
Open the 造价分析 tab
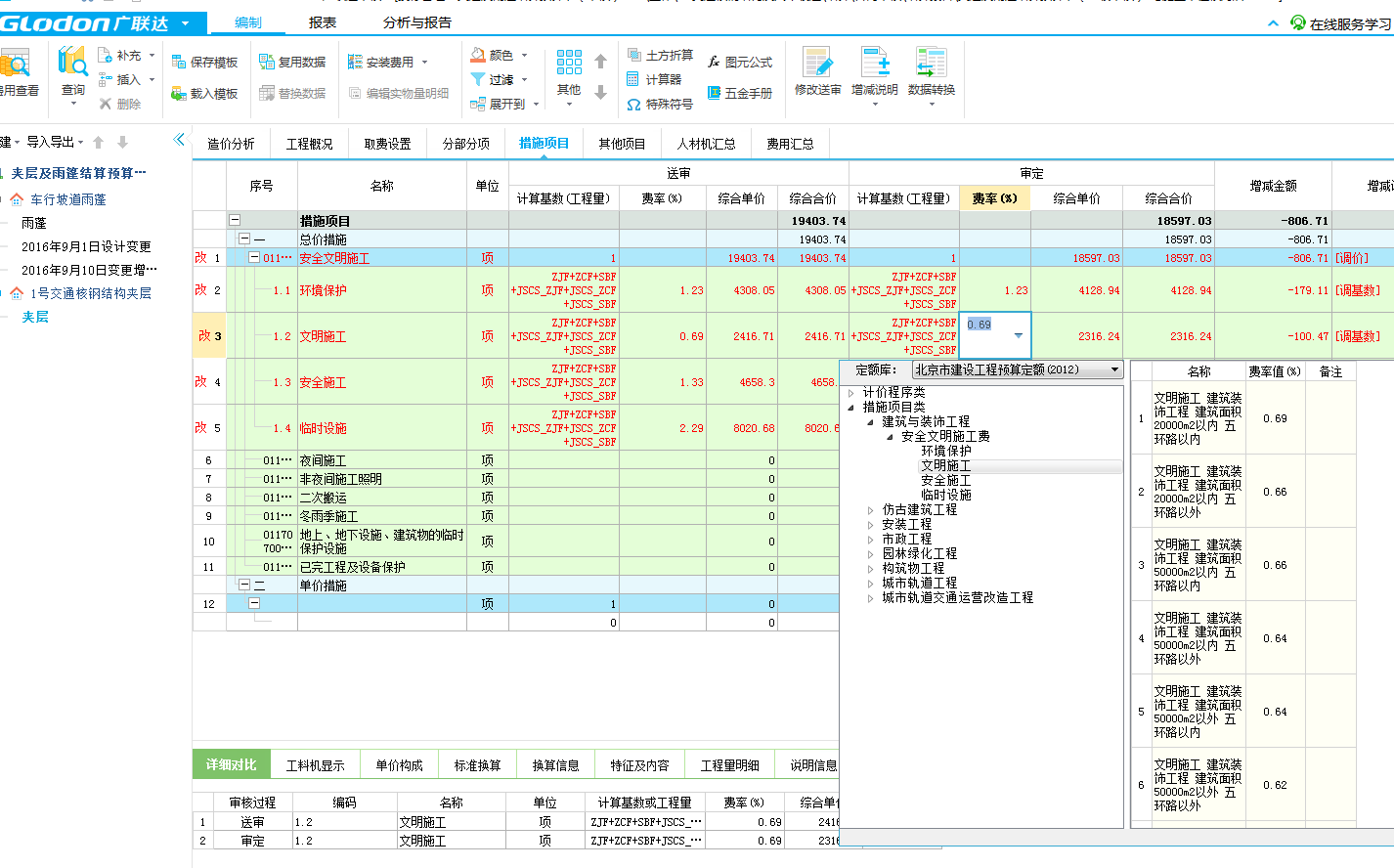[231, 144]
